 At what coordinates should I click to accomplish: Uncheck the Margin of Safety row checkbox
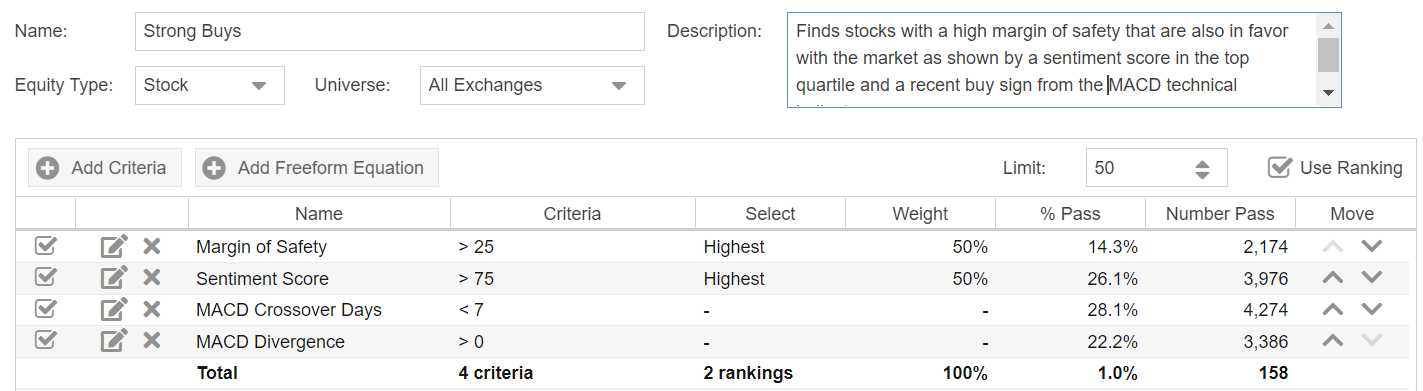[45, 246]
